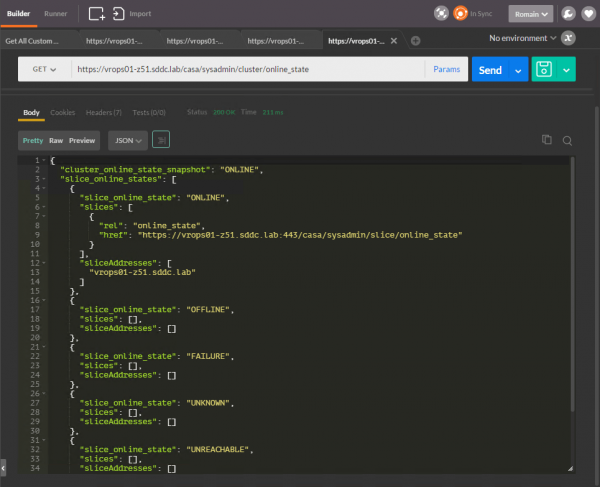Collapse fold arrow on line 12

[44, 263]
